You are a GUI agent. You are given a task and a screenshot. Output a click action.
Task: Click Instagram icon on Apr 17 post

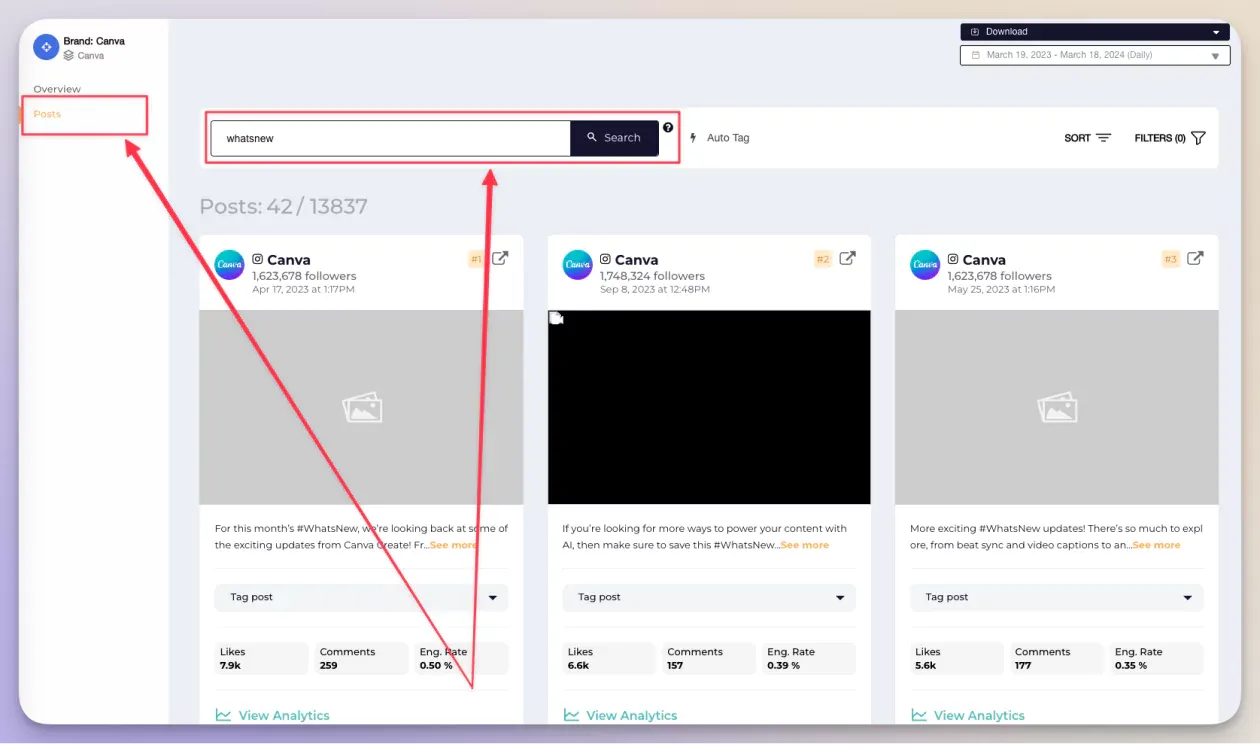258,259
